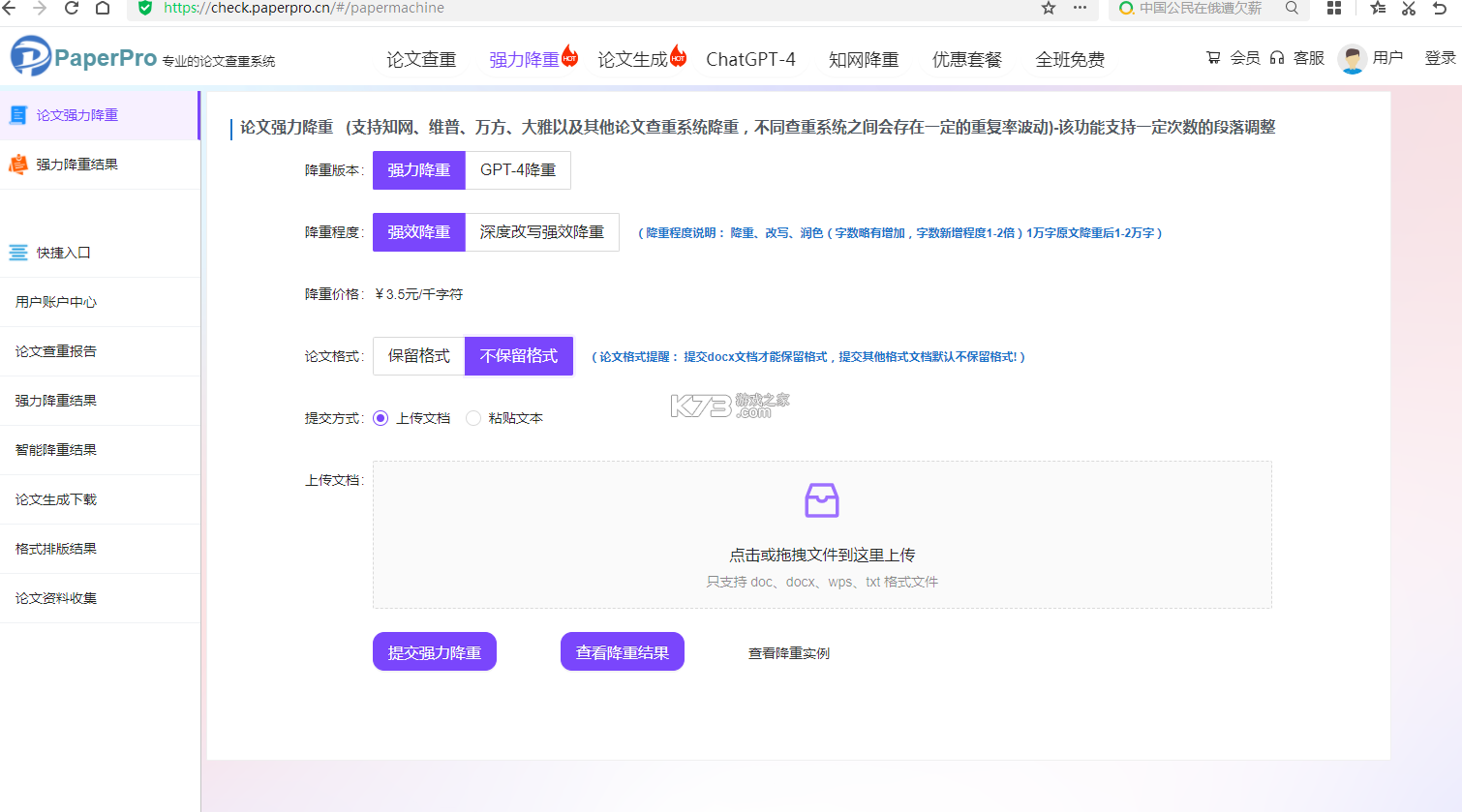Open the address bar three-dots menu
Screen dimensions: 1462x812
[1080, 8]
